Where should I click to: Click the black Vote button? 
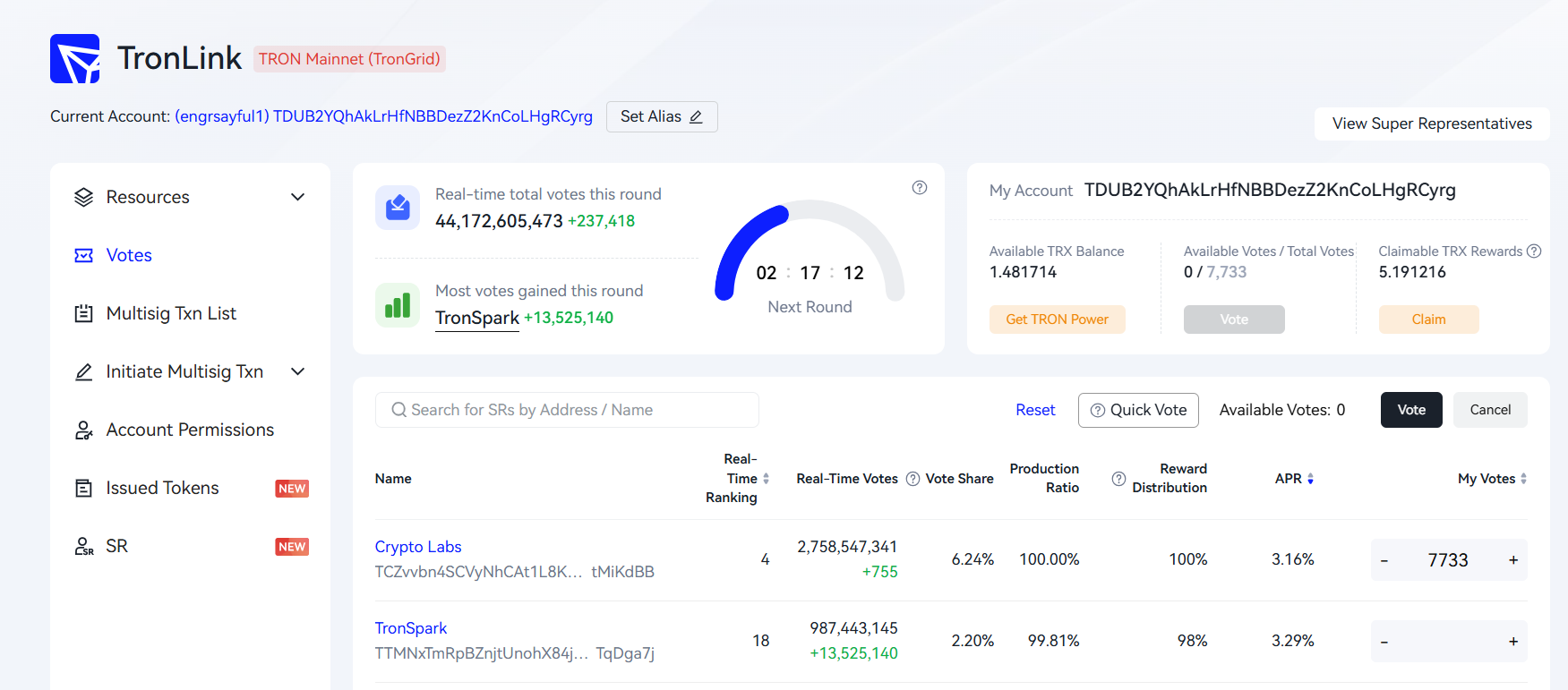click(x=1411, y=410)
